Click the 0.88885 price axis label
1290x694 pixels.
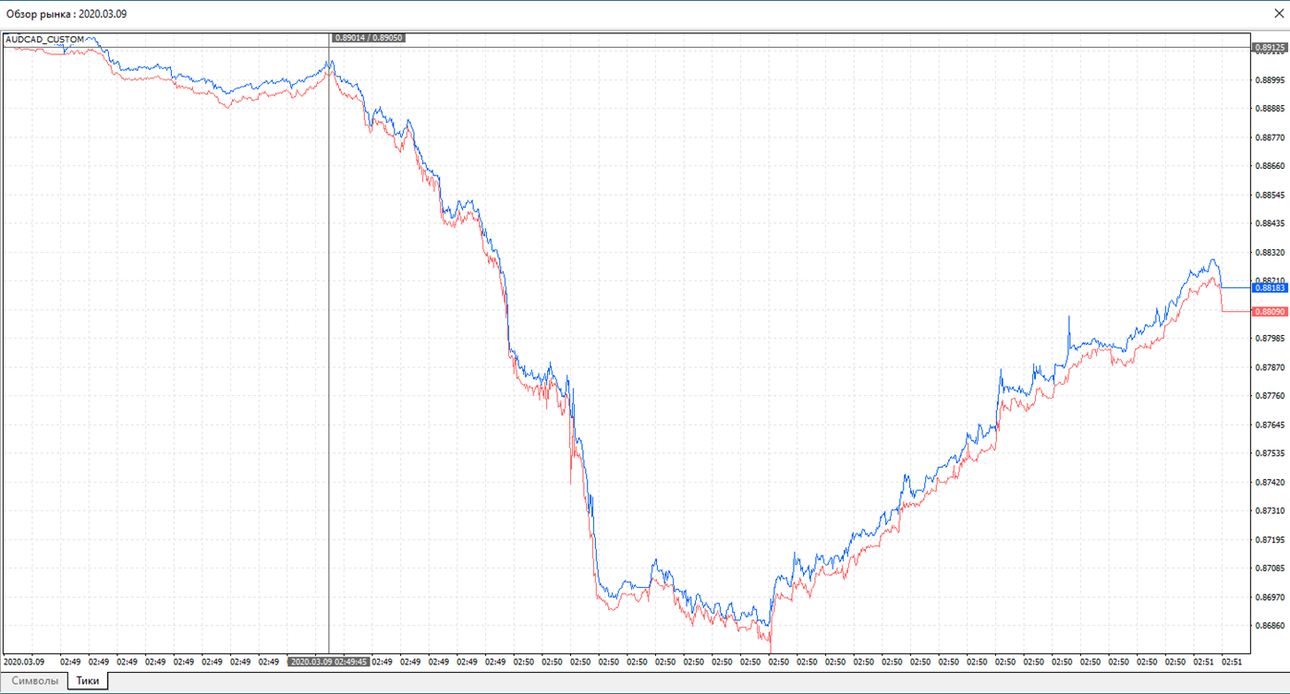pos(1269,108)
